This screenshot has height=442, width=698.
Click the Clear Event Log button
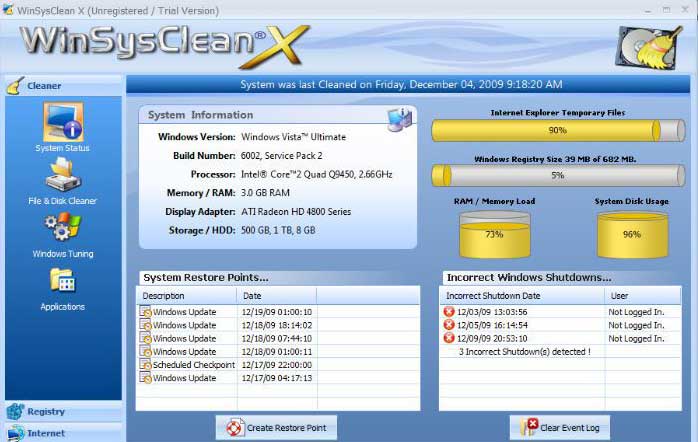click(559, 428)
